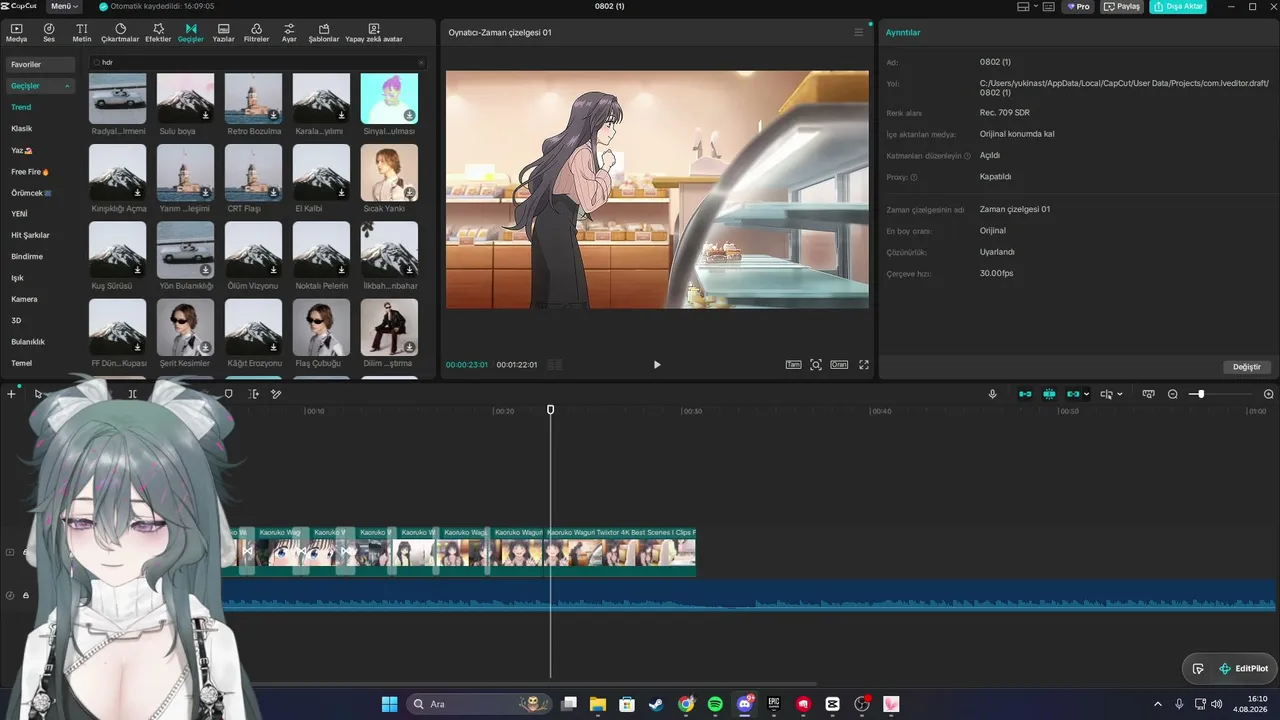Screen dimensions: 1280x720
Task: Click the Pro upgrade button
Action: (x=1078, y=6)
